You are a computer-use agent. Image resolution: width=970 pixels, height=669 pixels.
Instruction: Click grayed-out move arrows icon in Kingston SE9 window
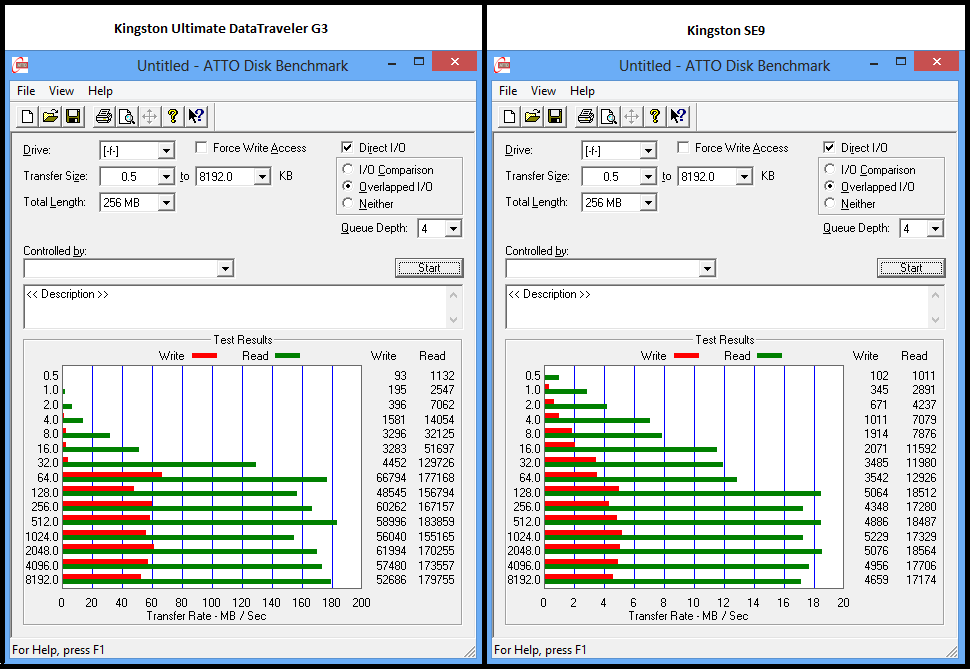[x=632, y=116]
